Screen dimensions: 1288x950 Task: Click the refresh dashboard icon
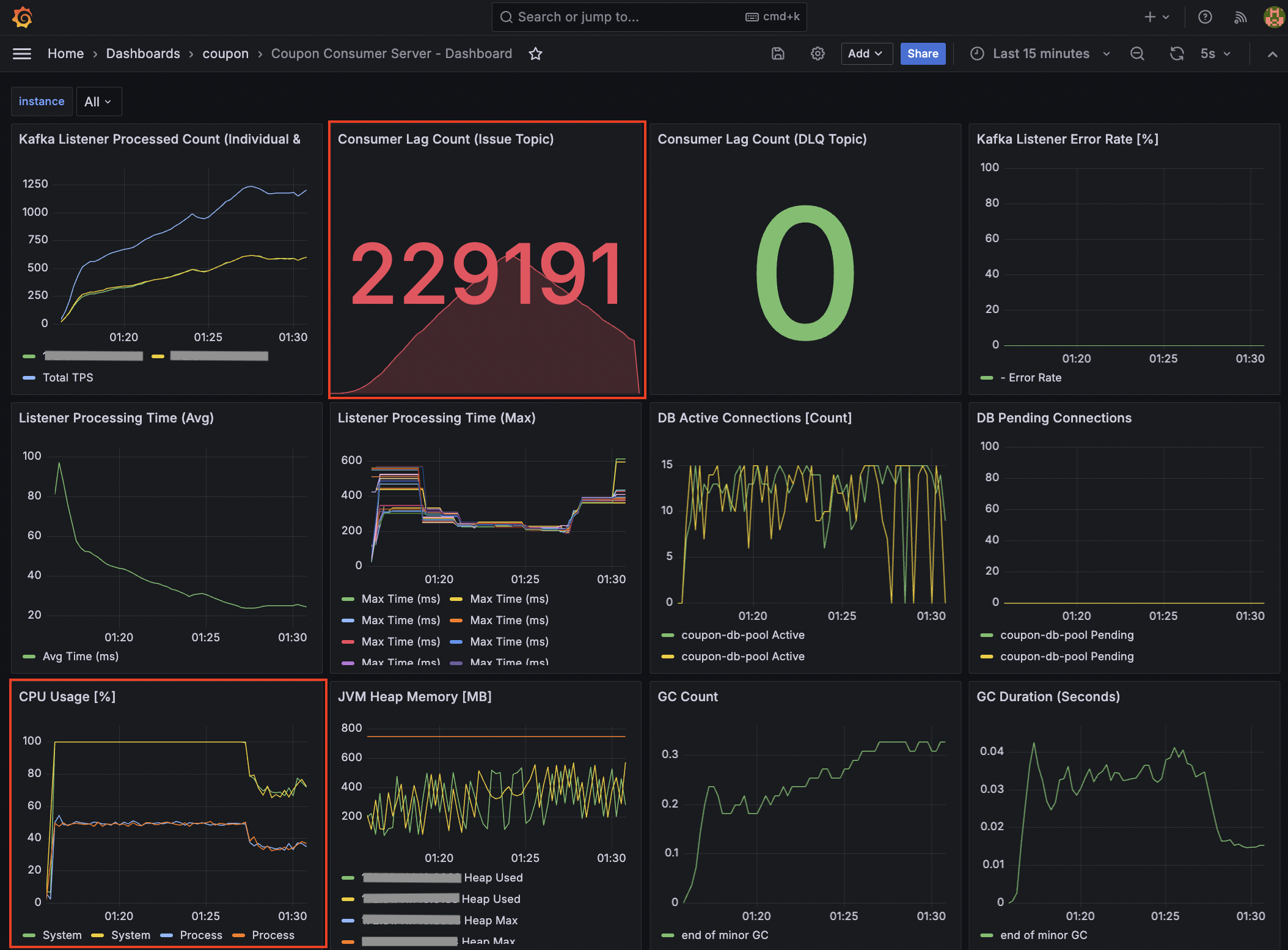(x=1177, y=54)
